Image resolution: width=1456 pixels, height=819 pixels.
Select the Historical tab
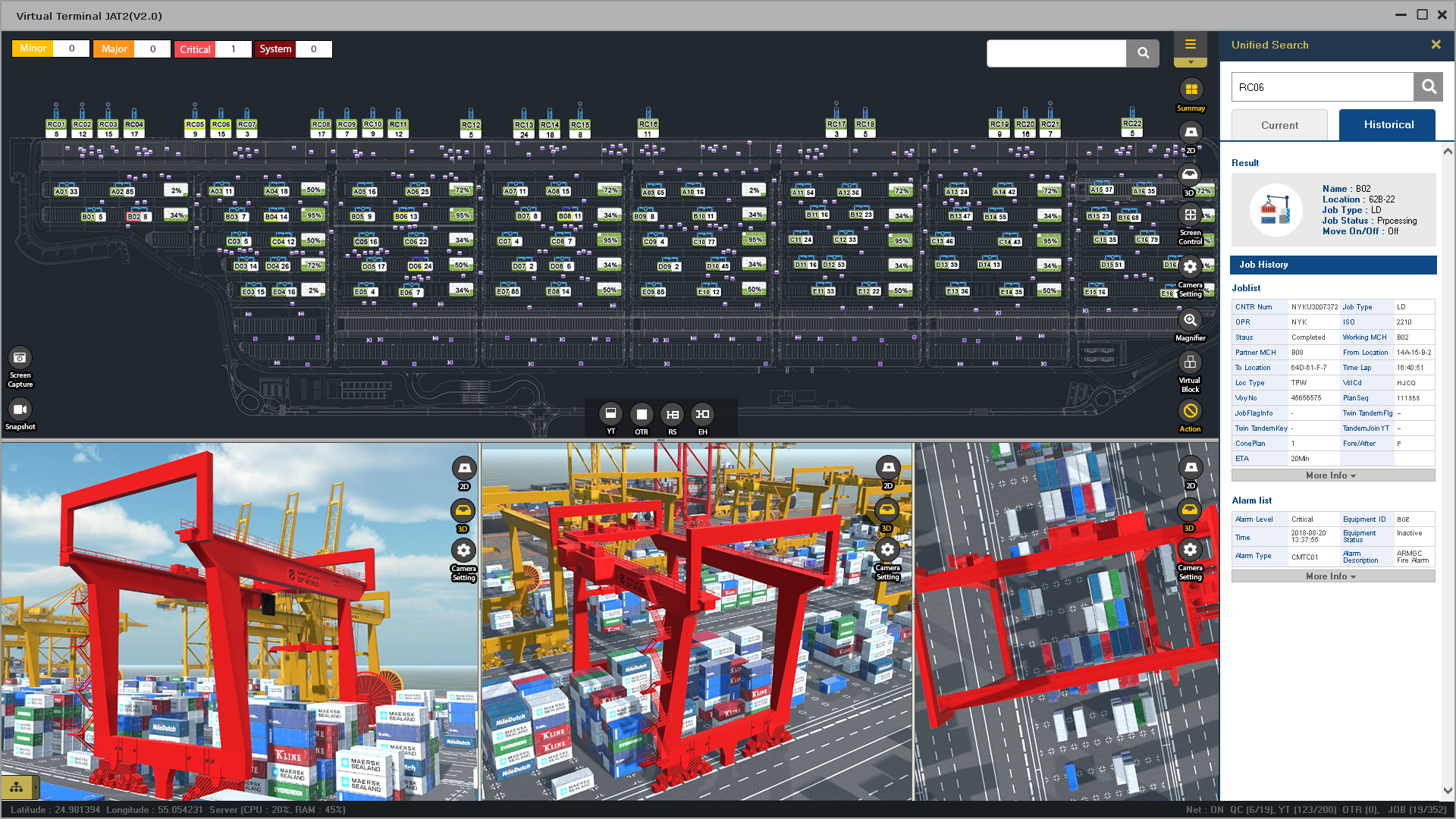point(1387,125)
